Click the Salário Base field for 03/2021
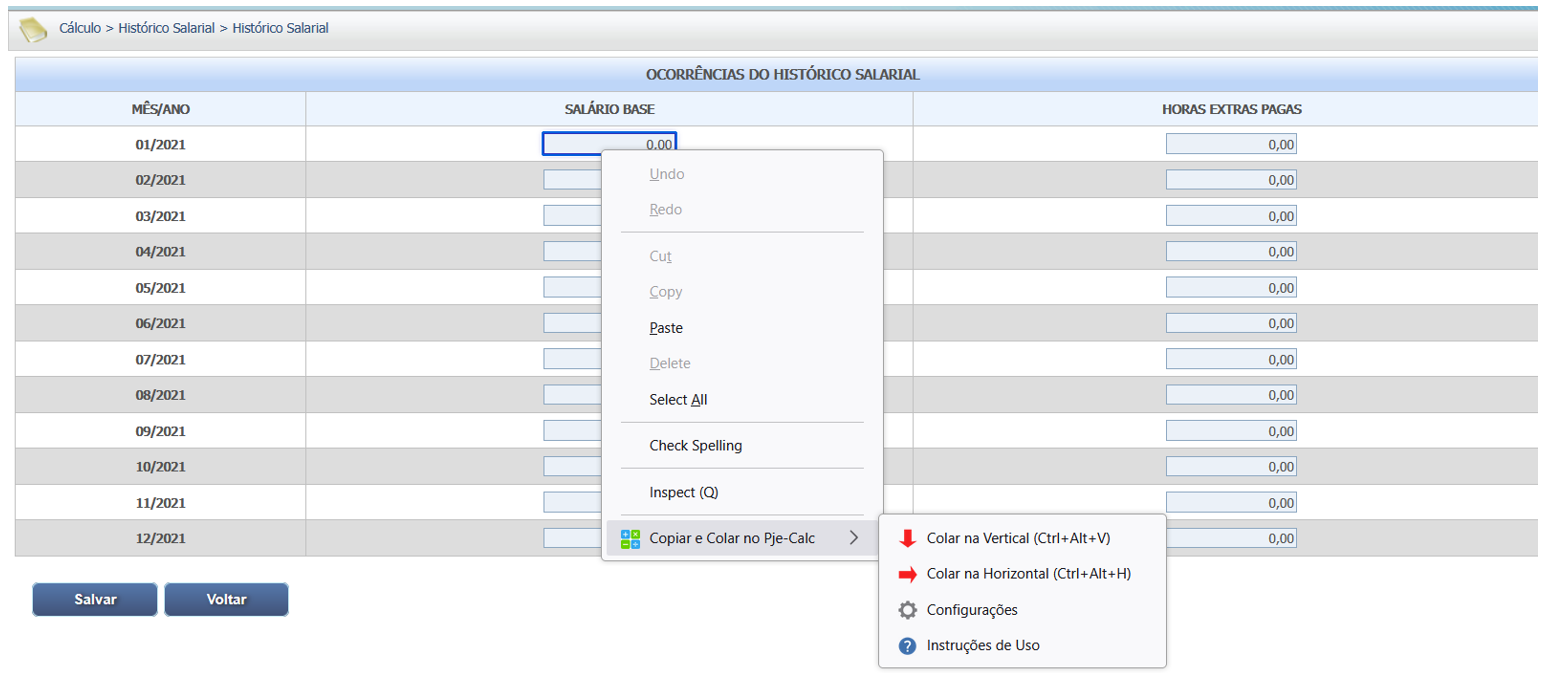Image resolution: width=1546 pixels, height=678 pixels. click(x=571, y=216)
